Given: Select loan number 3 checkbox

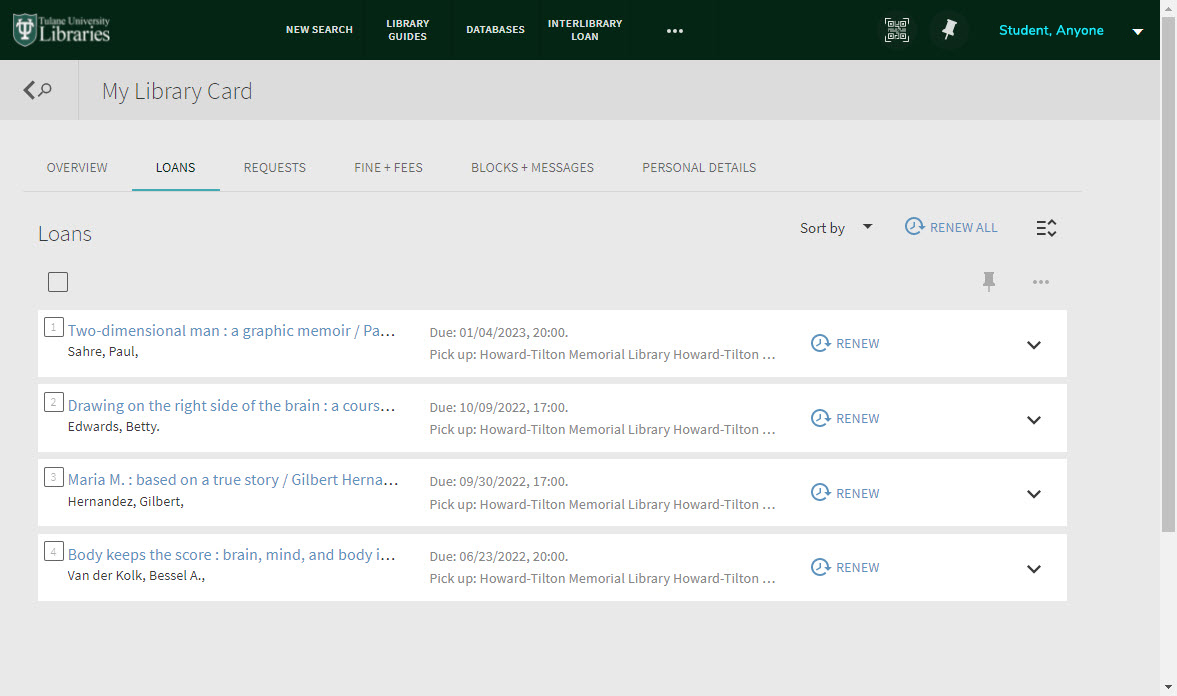Looking at the screenshot, I should tap(53, 477).
